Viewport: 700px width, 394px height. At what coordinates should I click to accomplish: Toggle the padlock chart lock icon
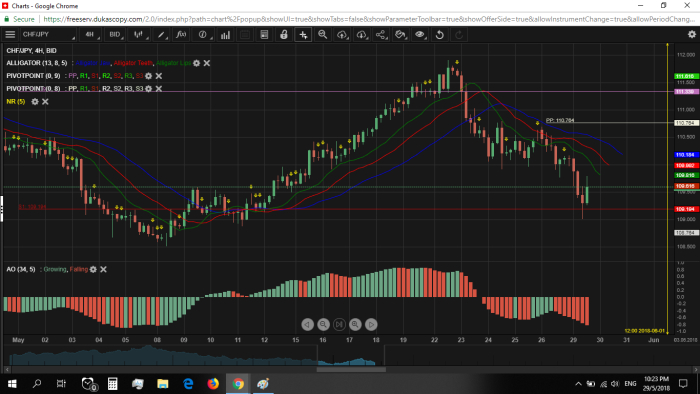pos(283,34)
